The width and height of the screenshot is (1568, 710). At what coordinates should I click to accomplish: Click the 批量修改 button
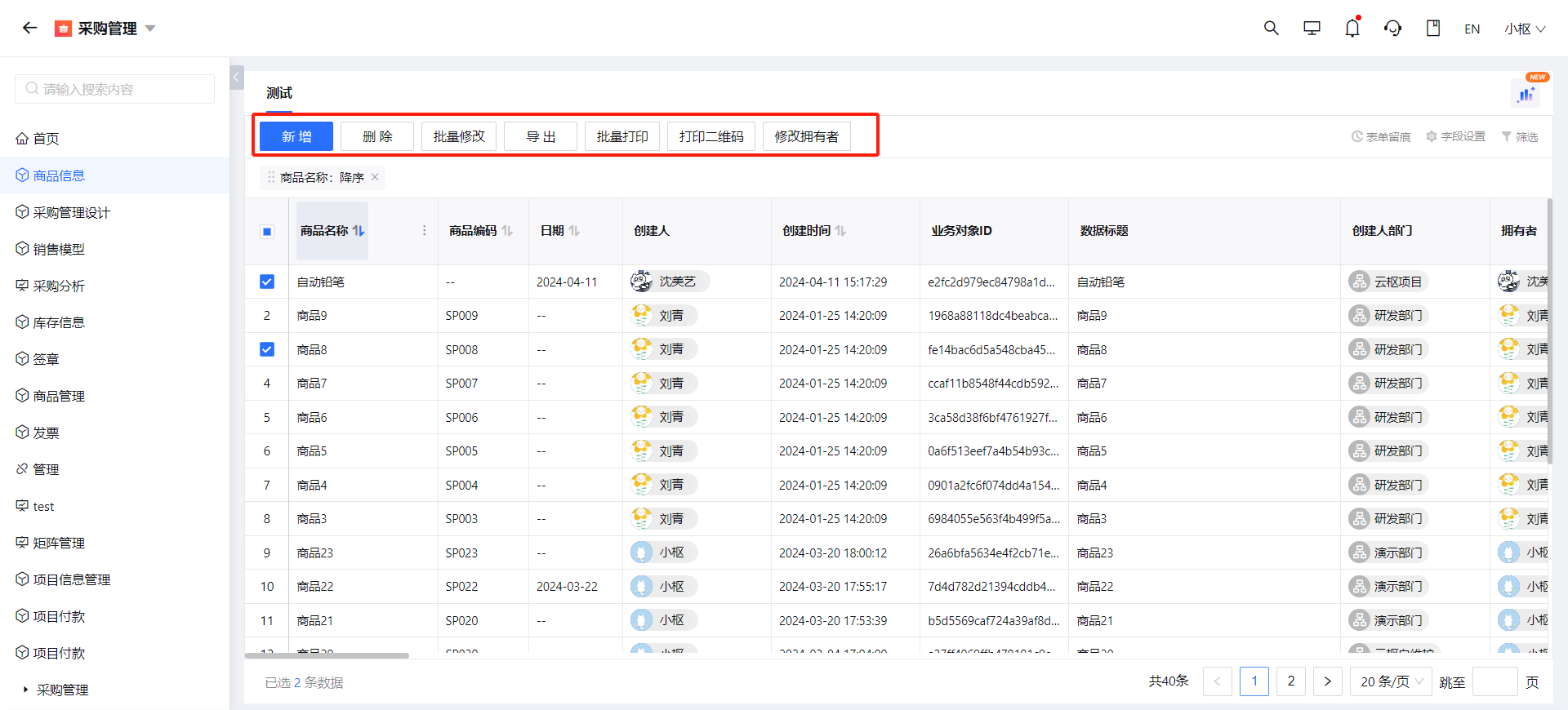(459, 136)
